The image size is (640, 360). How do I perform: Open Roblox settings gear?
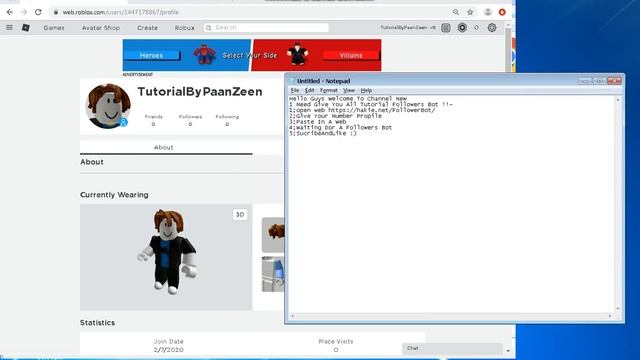[x=492, y=27]
